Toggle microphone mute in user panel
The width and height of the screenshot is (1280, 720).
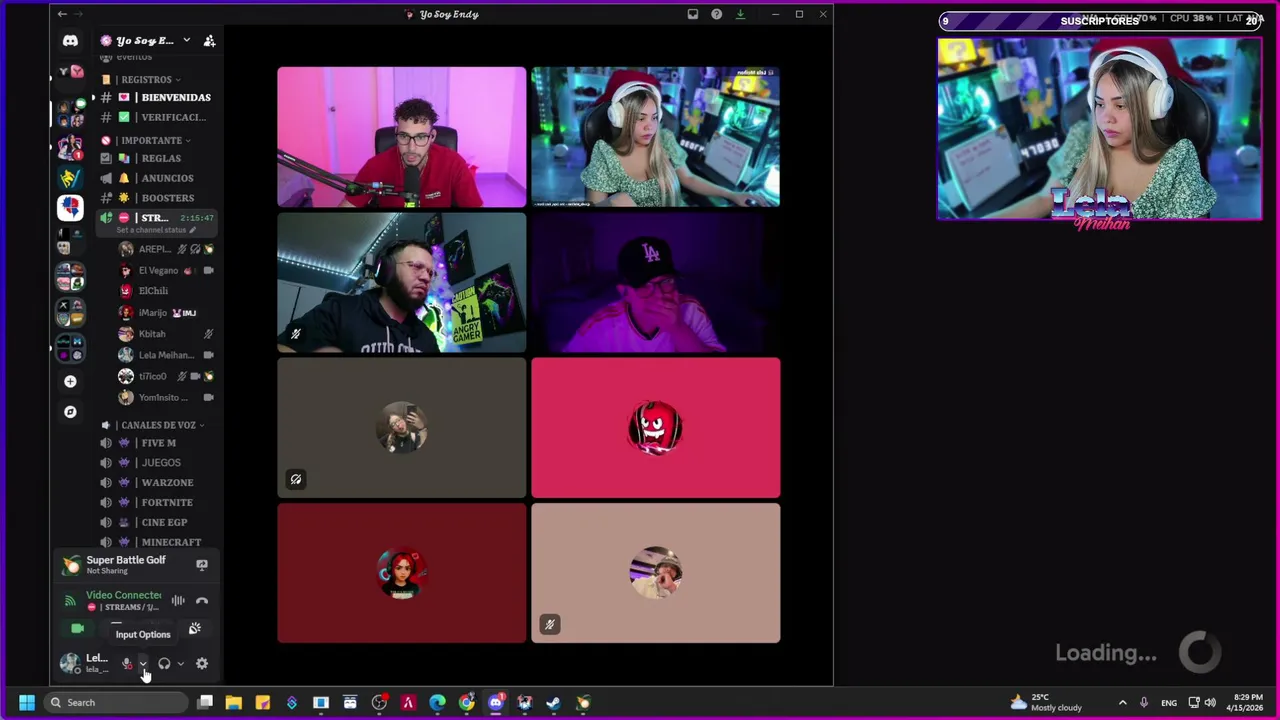click(x=127, y=663)
